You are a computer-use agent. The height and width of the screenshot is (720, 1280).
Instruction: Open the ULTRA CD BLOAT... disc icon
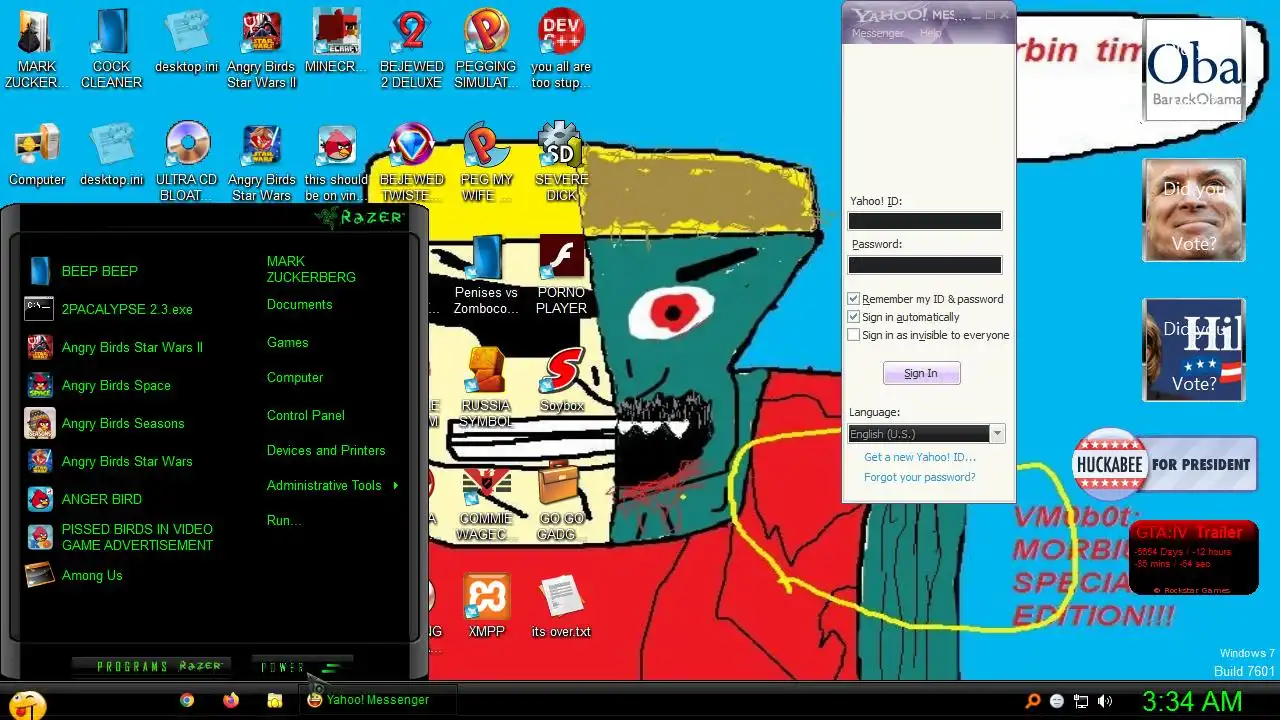[187, 162]
